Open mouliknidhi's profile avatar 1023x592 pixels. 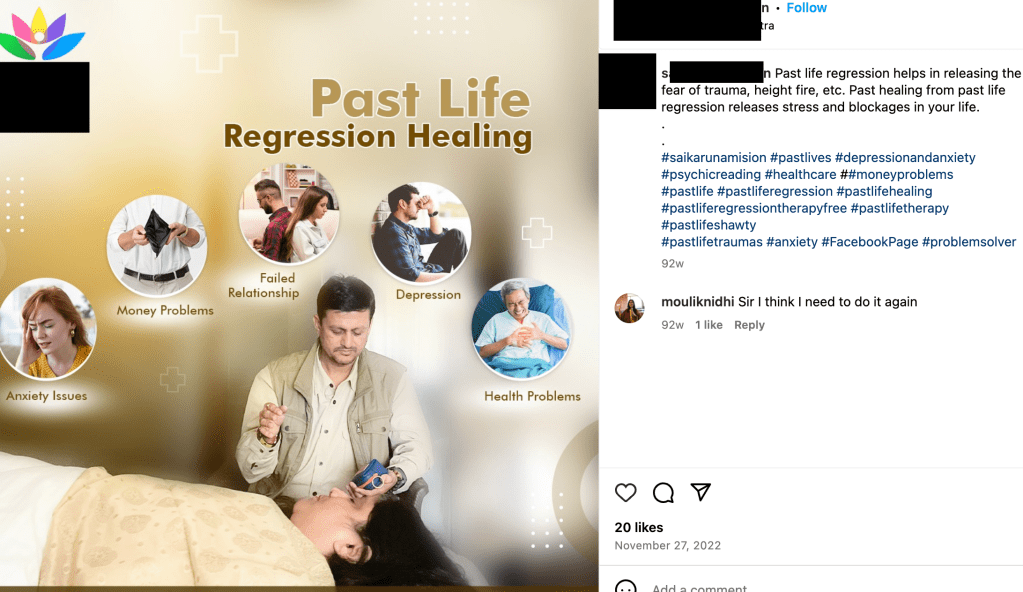tap(630, 308)
